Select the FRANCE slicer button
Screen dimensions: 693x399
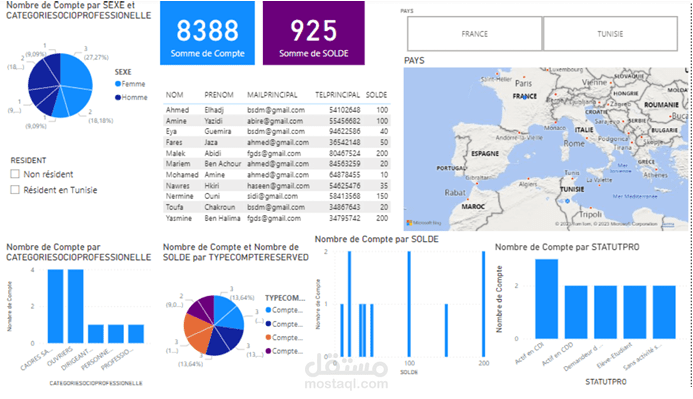[475, 34]
